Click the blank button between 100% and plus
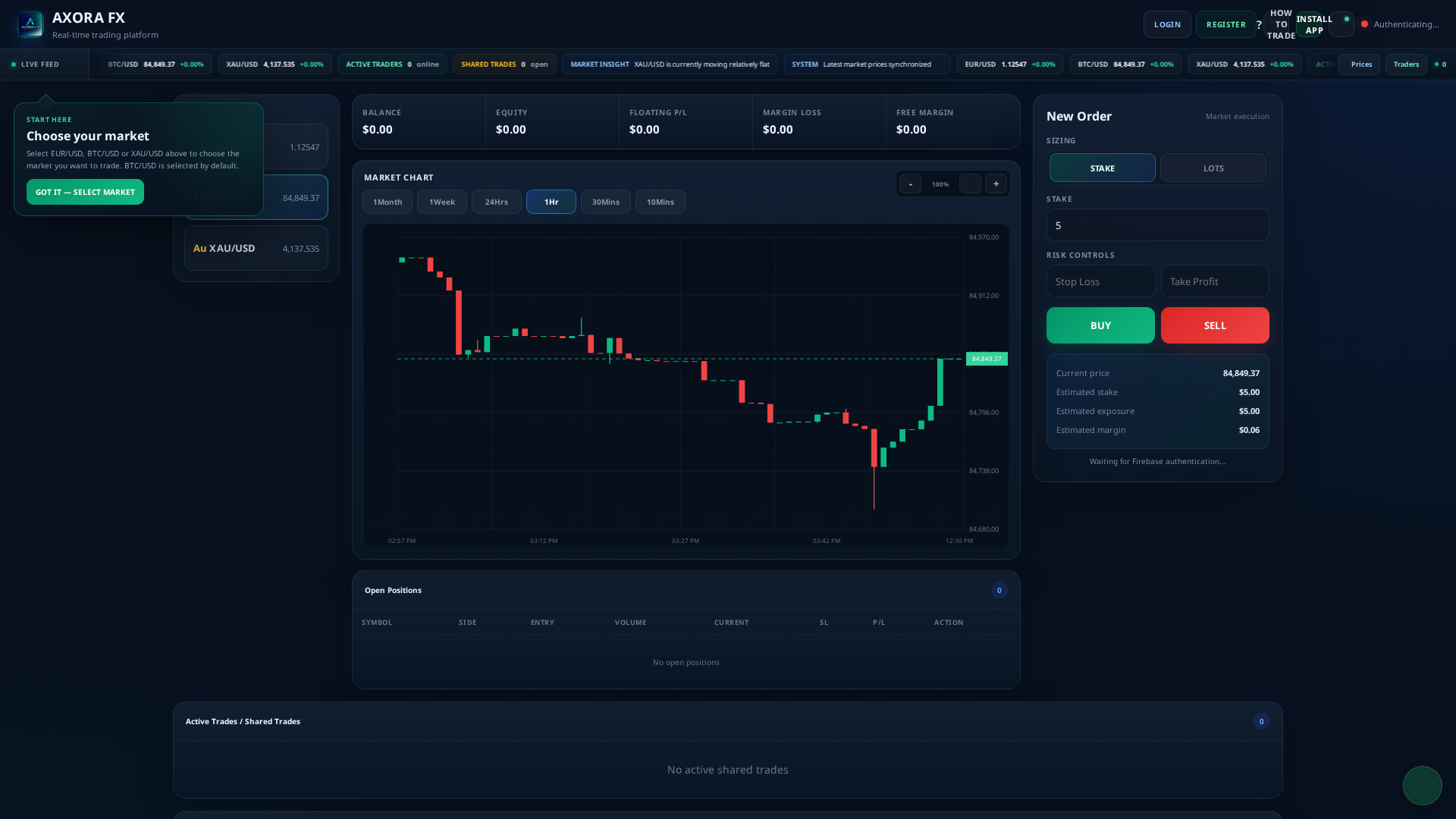This screenshot has width=1456, height=819. click(970, 184)
